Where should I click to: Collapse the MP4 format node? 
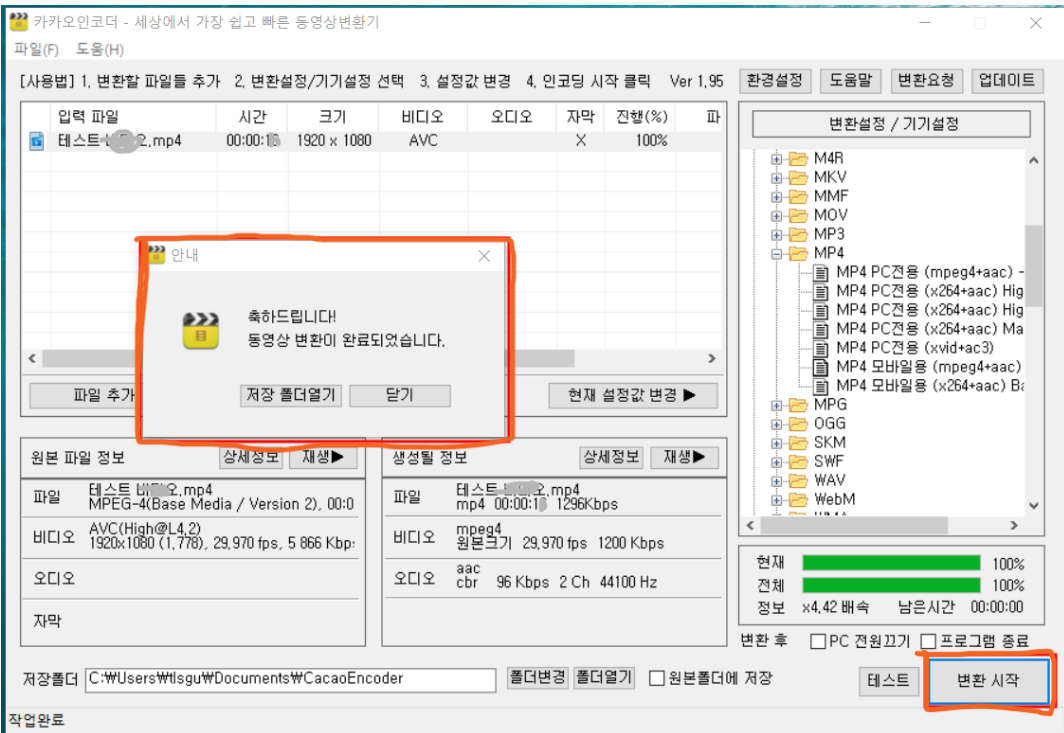point(775,251)
